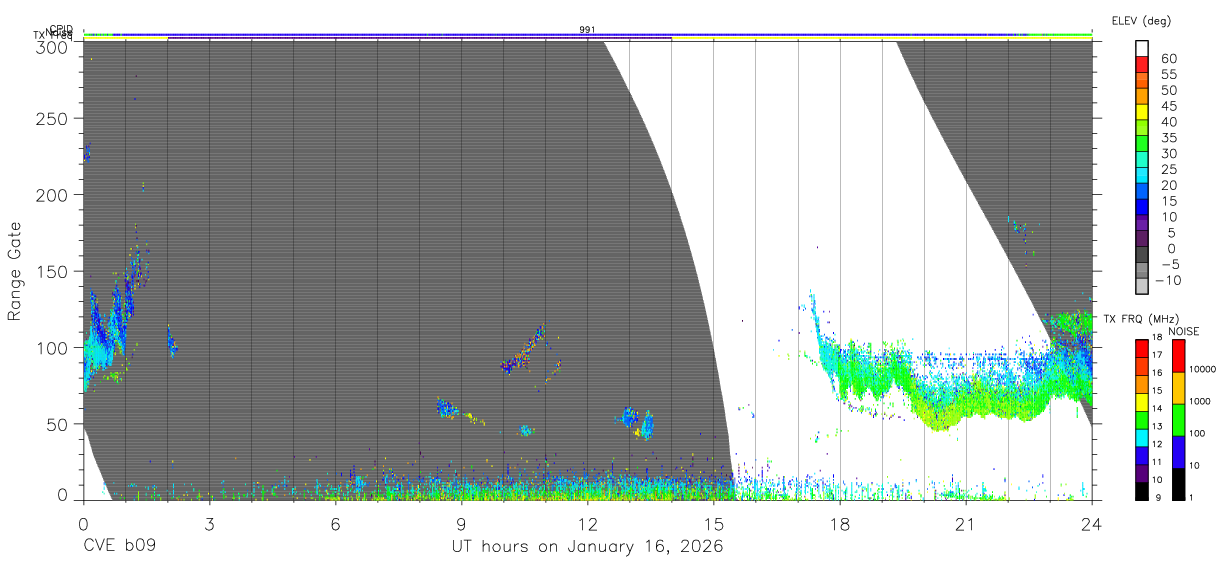Click the '3' tick on UT hours axis
1228x567 pixels.
tap(209, 522)
